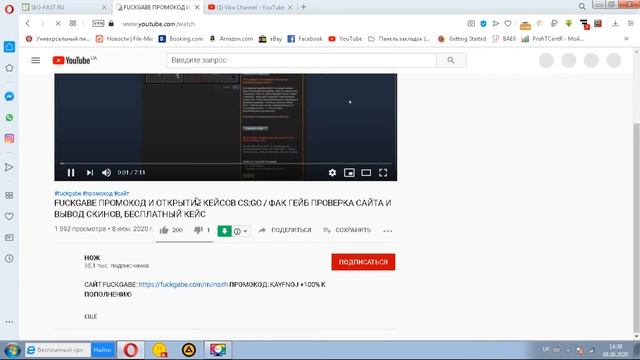Open the Amazon.com bookmark
This screenshot has width=640, height=360.
[x=231, y=39]
